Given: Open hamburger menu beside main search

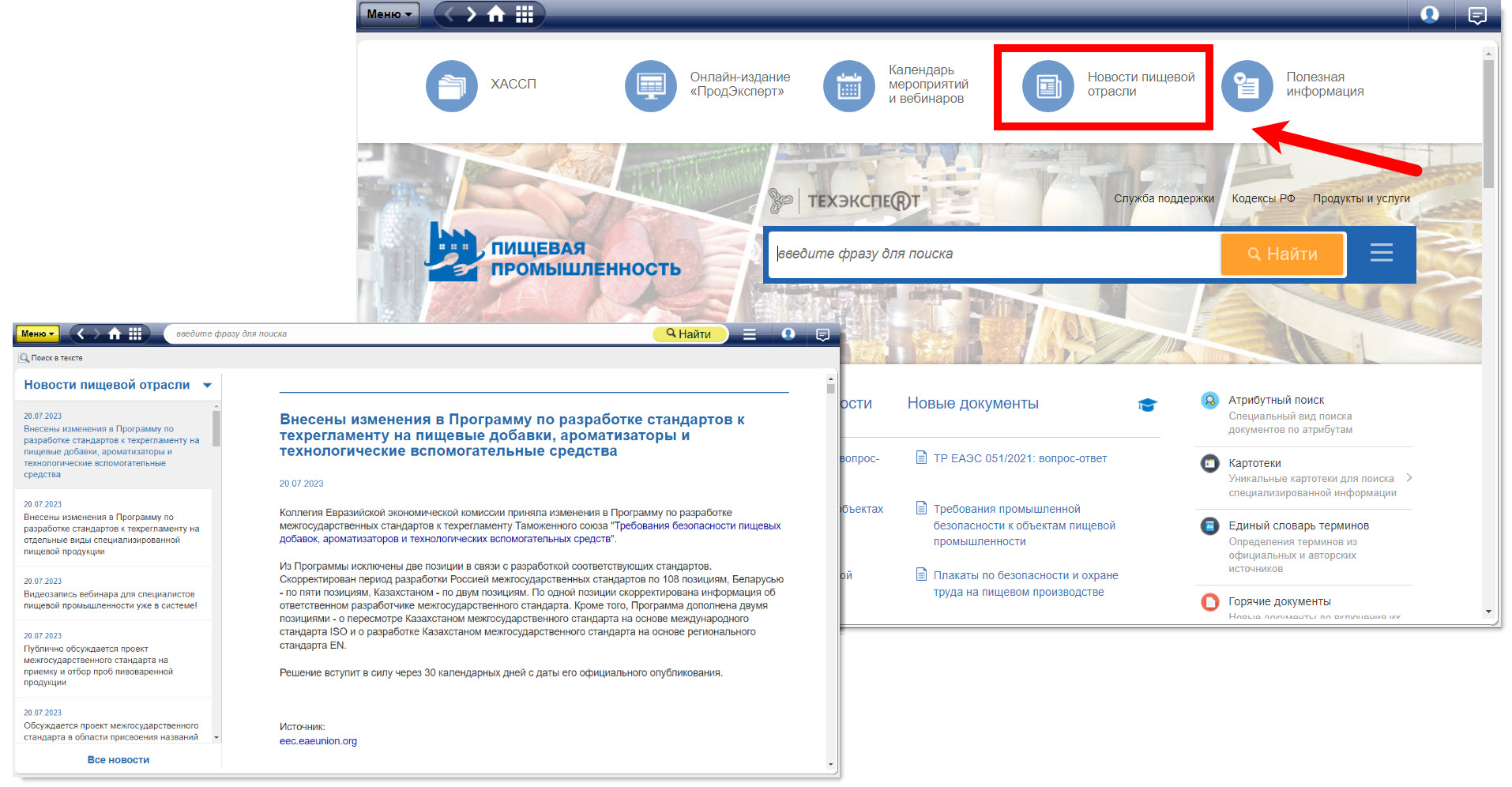Looking at the screenshot, I should click(x=1382, y=253).
